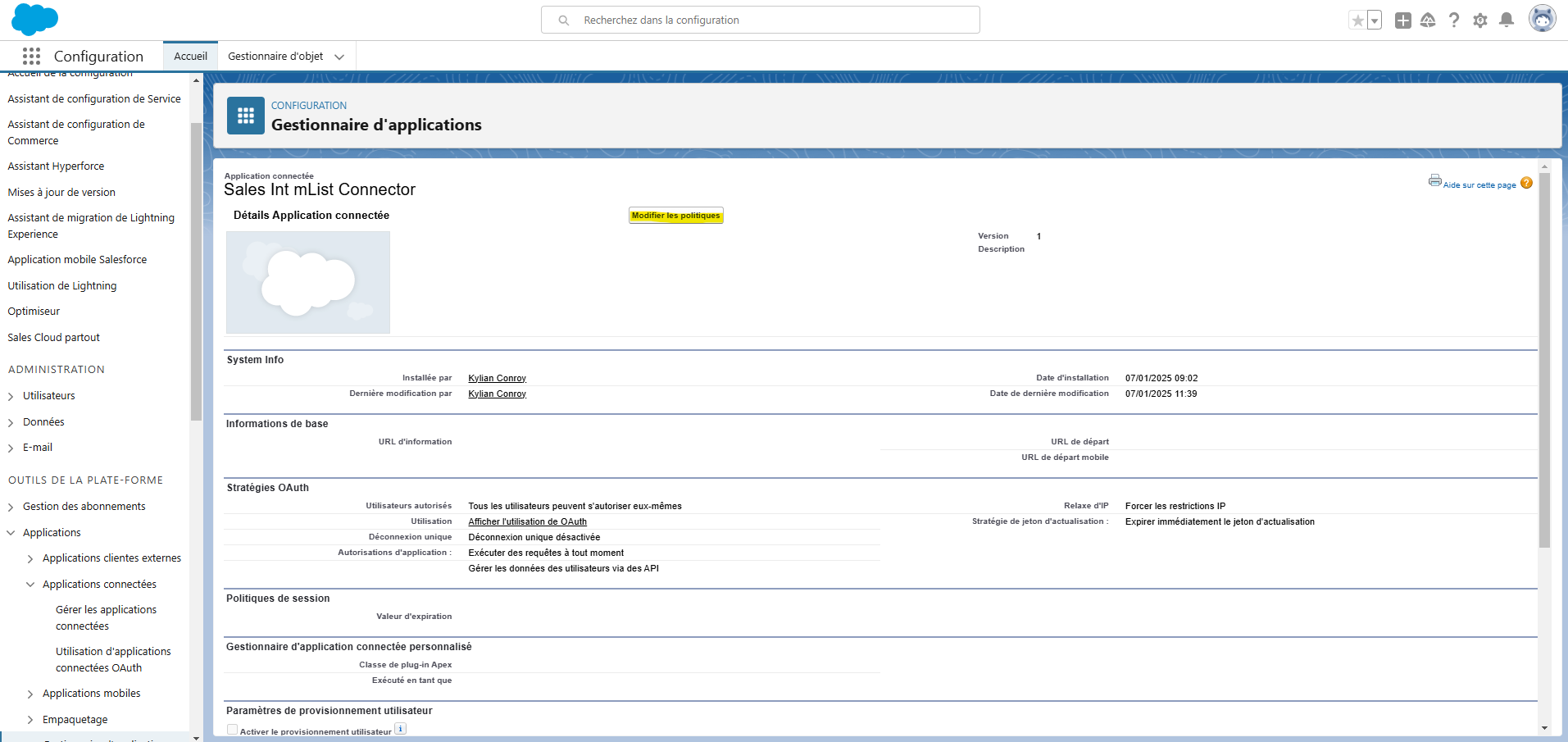The height and width of the screenshot is (742, 1568).
Task: Collapse Applications connectées node
Action: point(30,585)
